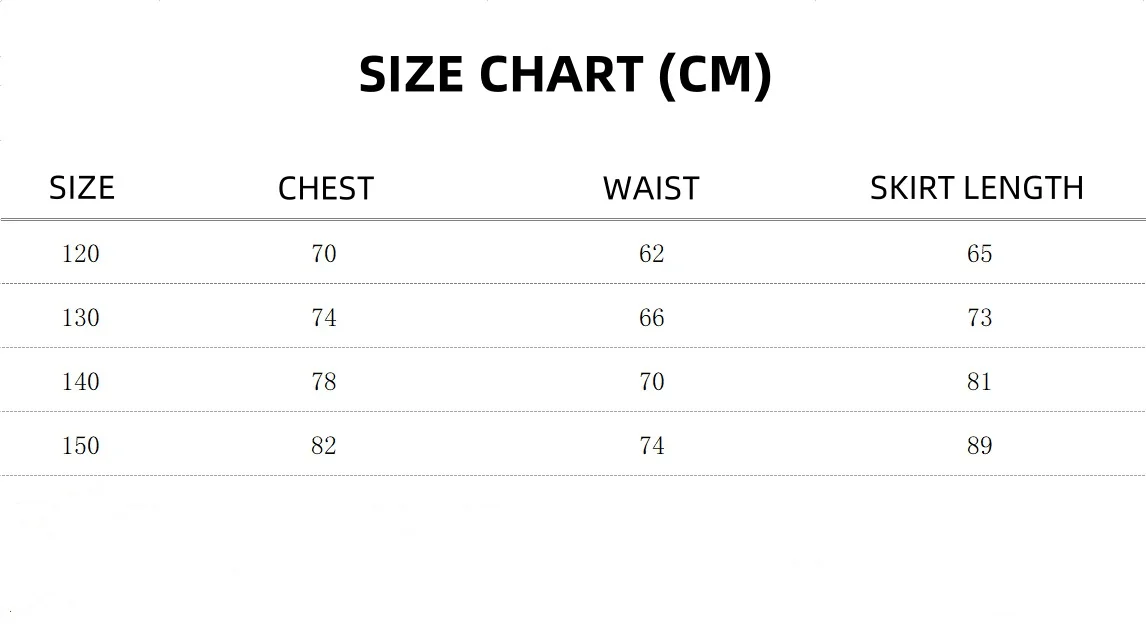Image resolution: width=1146 pixels, height=638 pixels.
Task: Click skirt length value 89
Action: pyautogui.click(x=979, y=445)
